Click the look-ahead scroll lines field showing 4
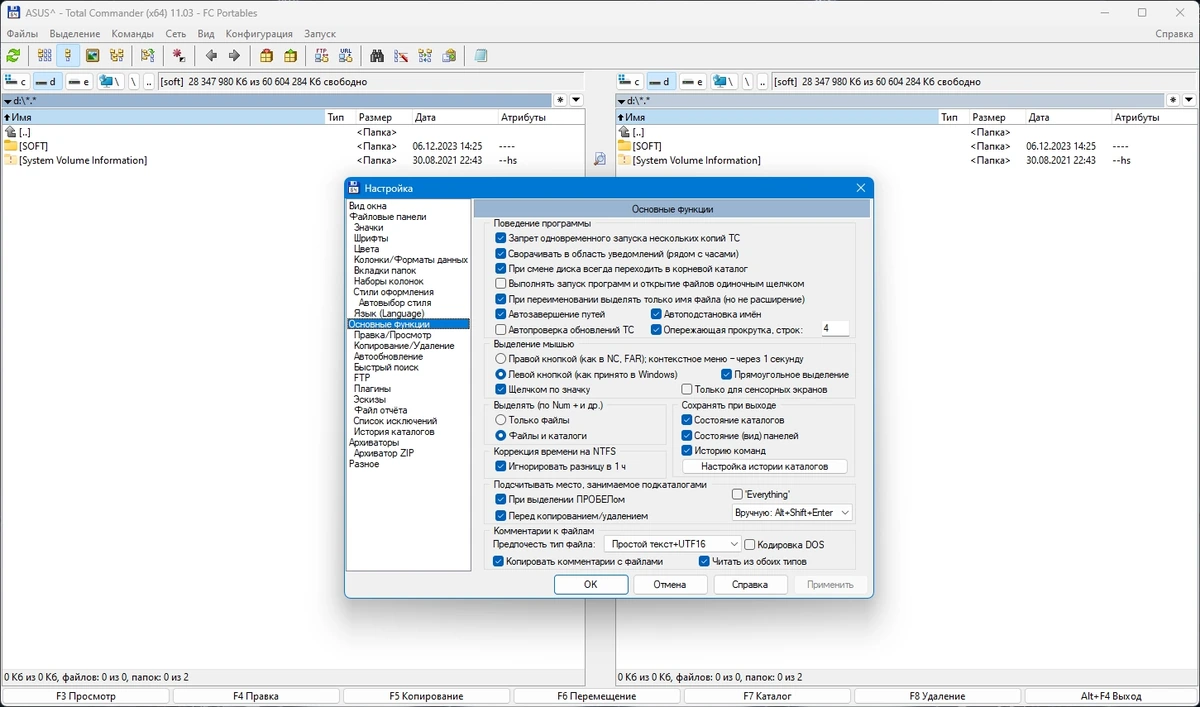The height and width of the screenshot is (707, 1200). 835,329
